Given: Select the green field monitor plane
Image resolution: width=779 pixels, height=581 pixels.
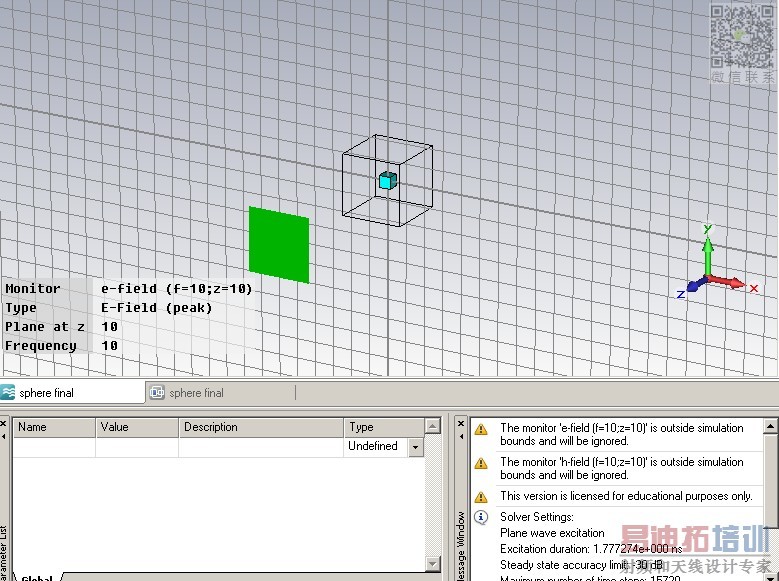Looking at the screenshot, I should coord(279,245).
